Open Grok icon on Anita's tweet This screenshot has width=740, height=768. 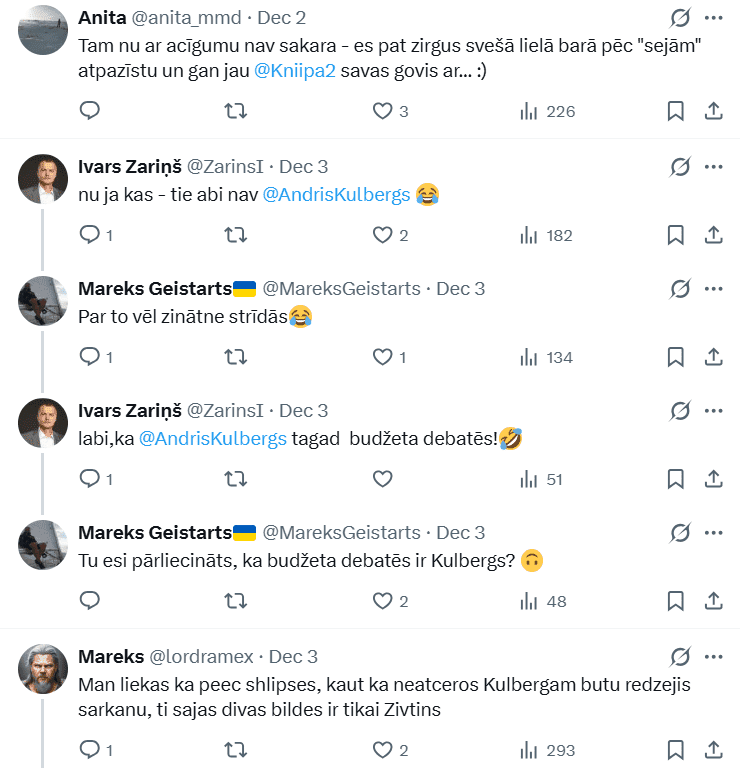pos(680,18)
